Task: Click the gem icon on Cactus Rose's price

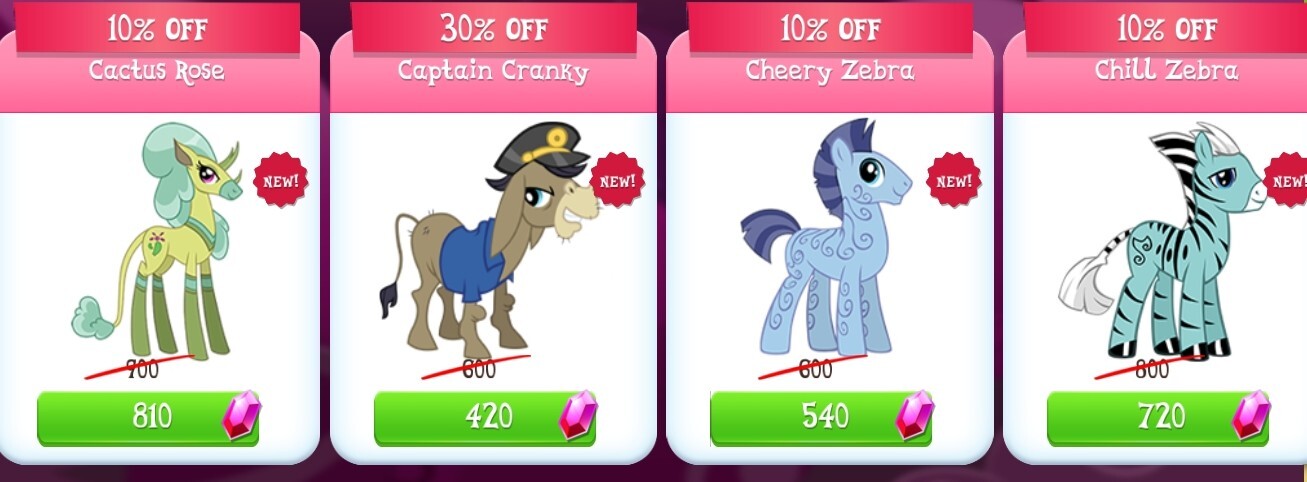Action: coord(240,415)
